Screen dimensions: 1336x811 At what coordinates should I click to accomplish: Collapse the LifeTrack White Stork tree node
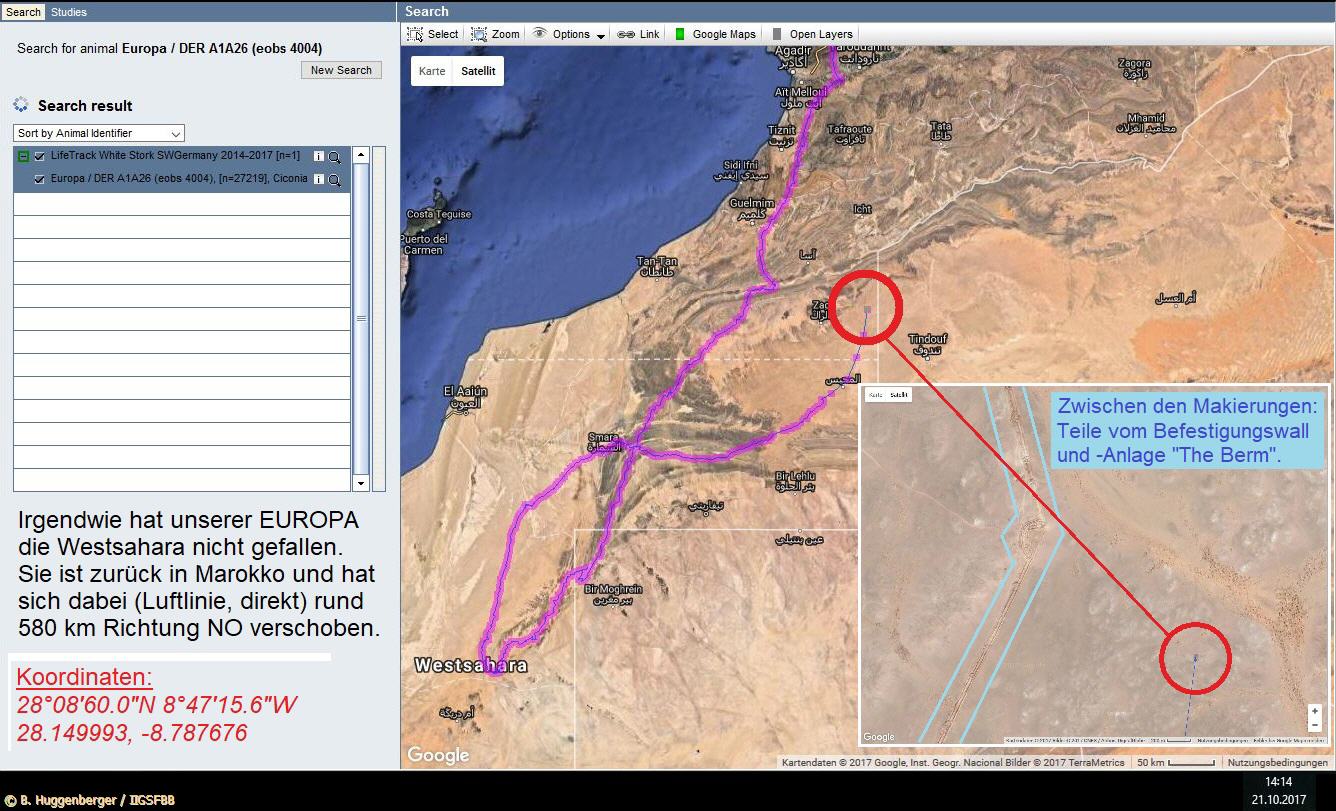(x=24, y=157)
